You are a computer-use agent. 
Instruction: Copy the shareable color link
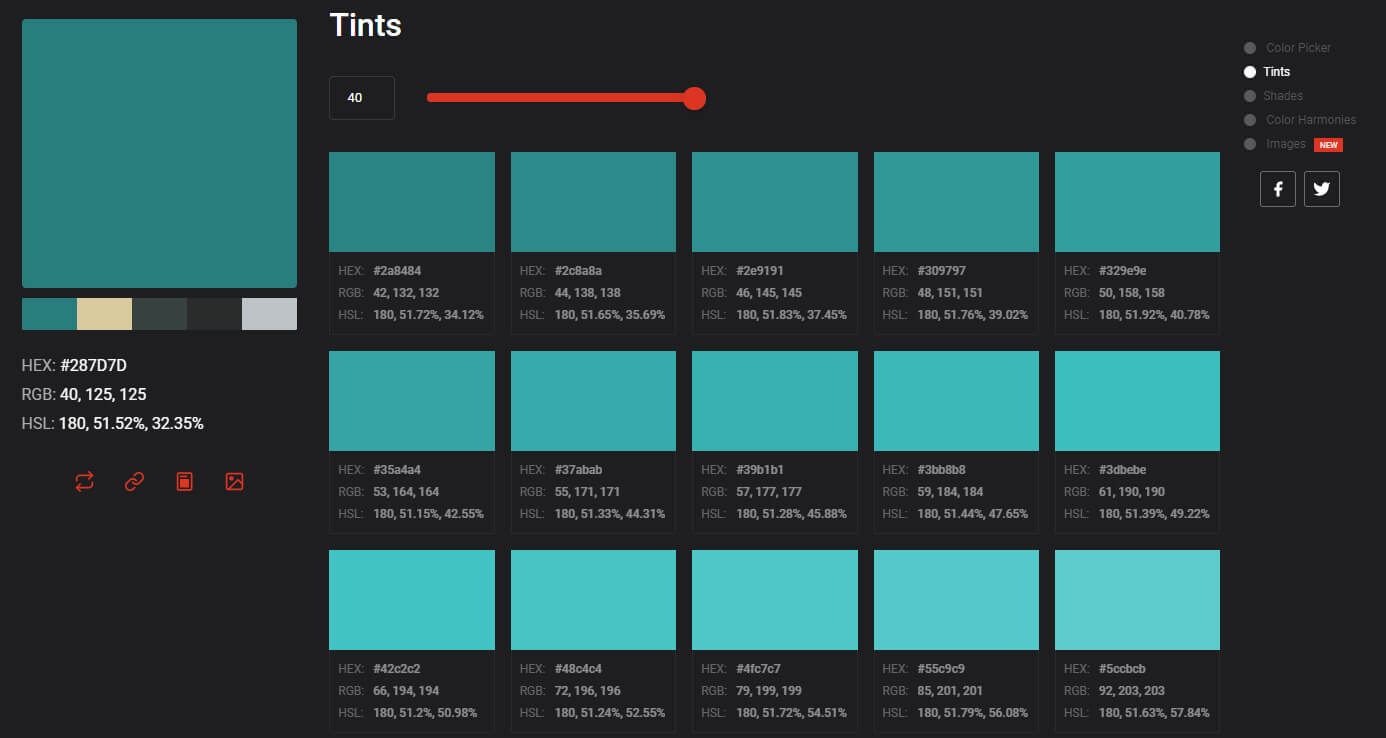point(134,481)
